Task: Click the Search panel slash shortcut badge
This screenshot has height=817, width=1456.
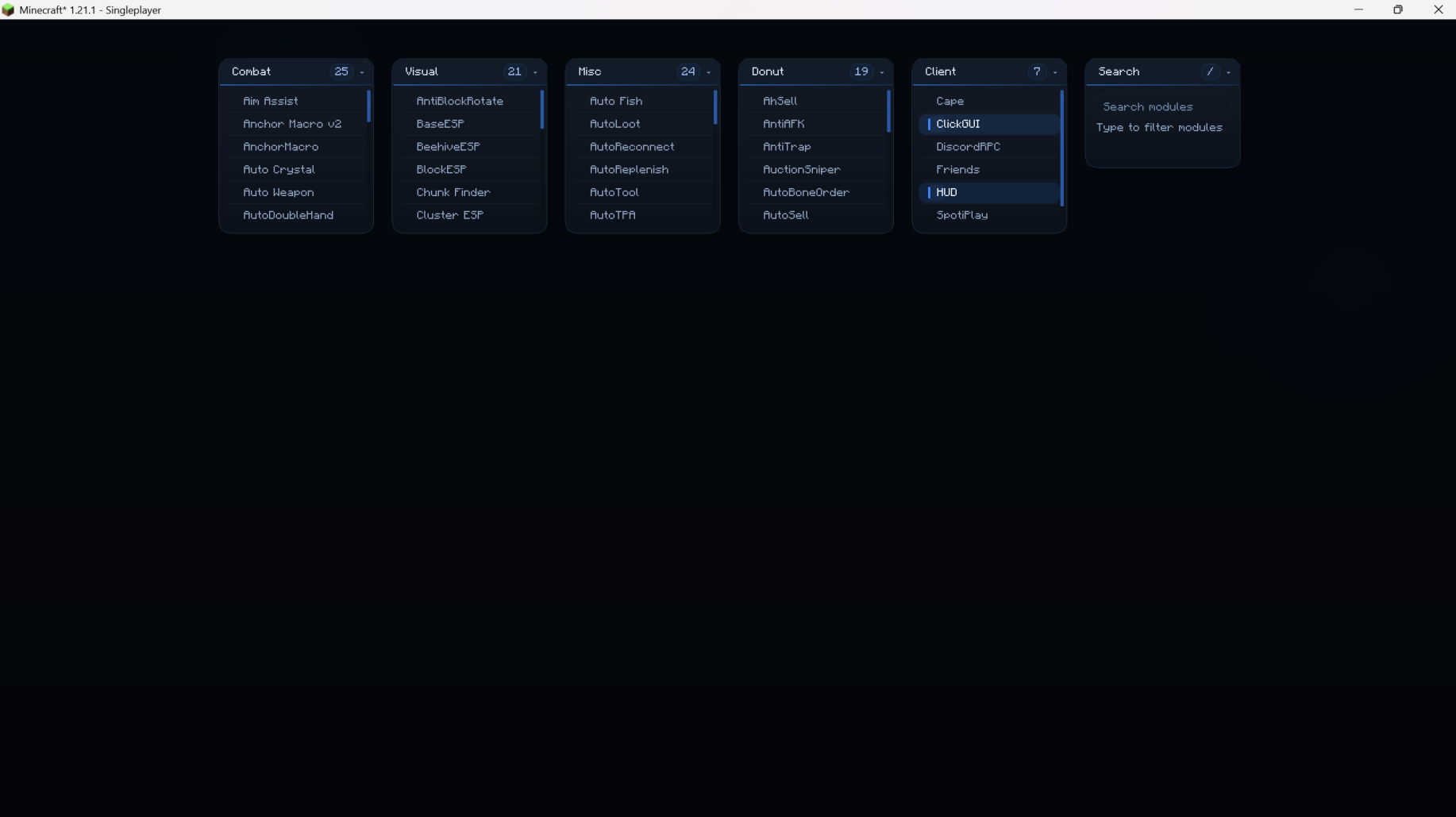Action: [1210, 71]
